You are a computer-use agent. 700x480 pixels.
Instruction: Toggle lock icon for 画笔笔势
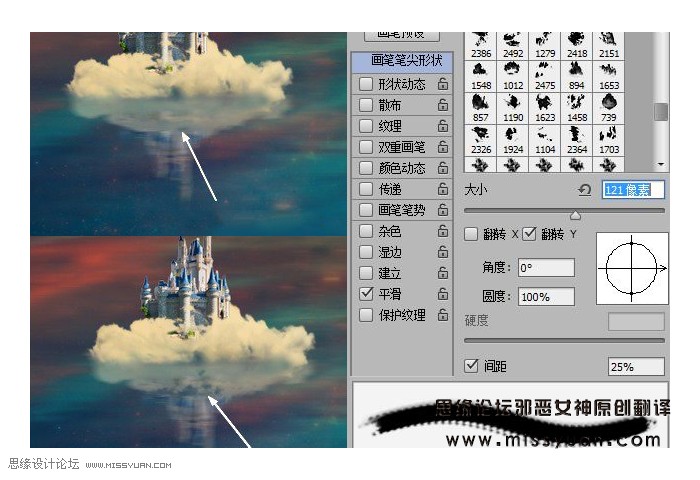pos(442,210)
